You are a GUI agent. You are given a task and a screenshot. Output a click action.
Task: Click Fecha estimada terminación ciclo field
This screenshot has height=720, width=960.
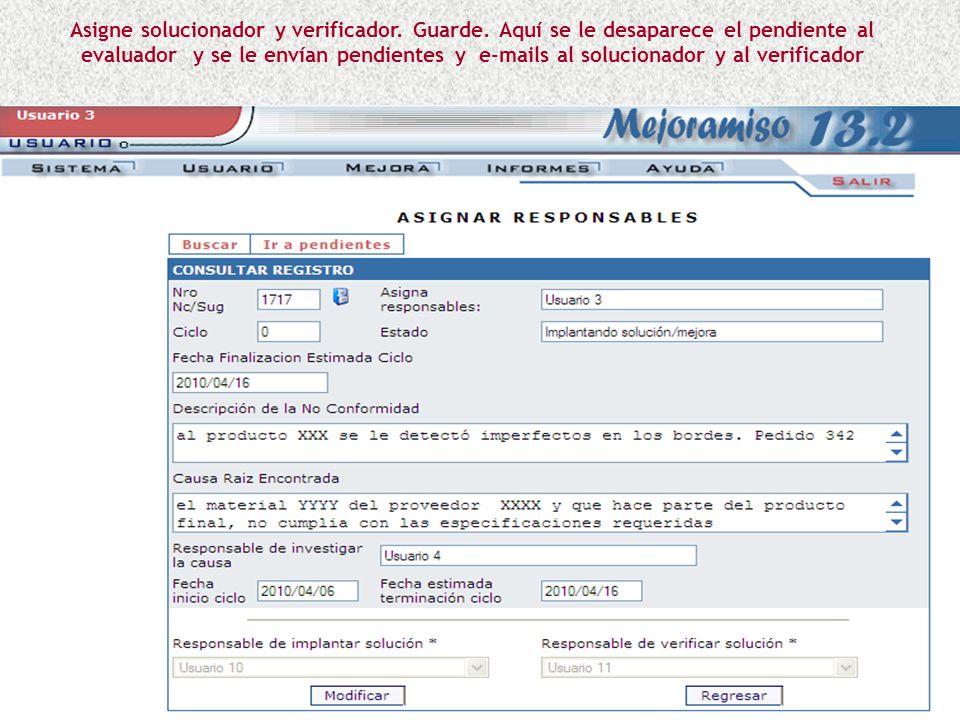[x=591, y=591]
